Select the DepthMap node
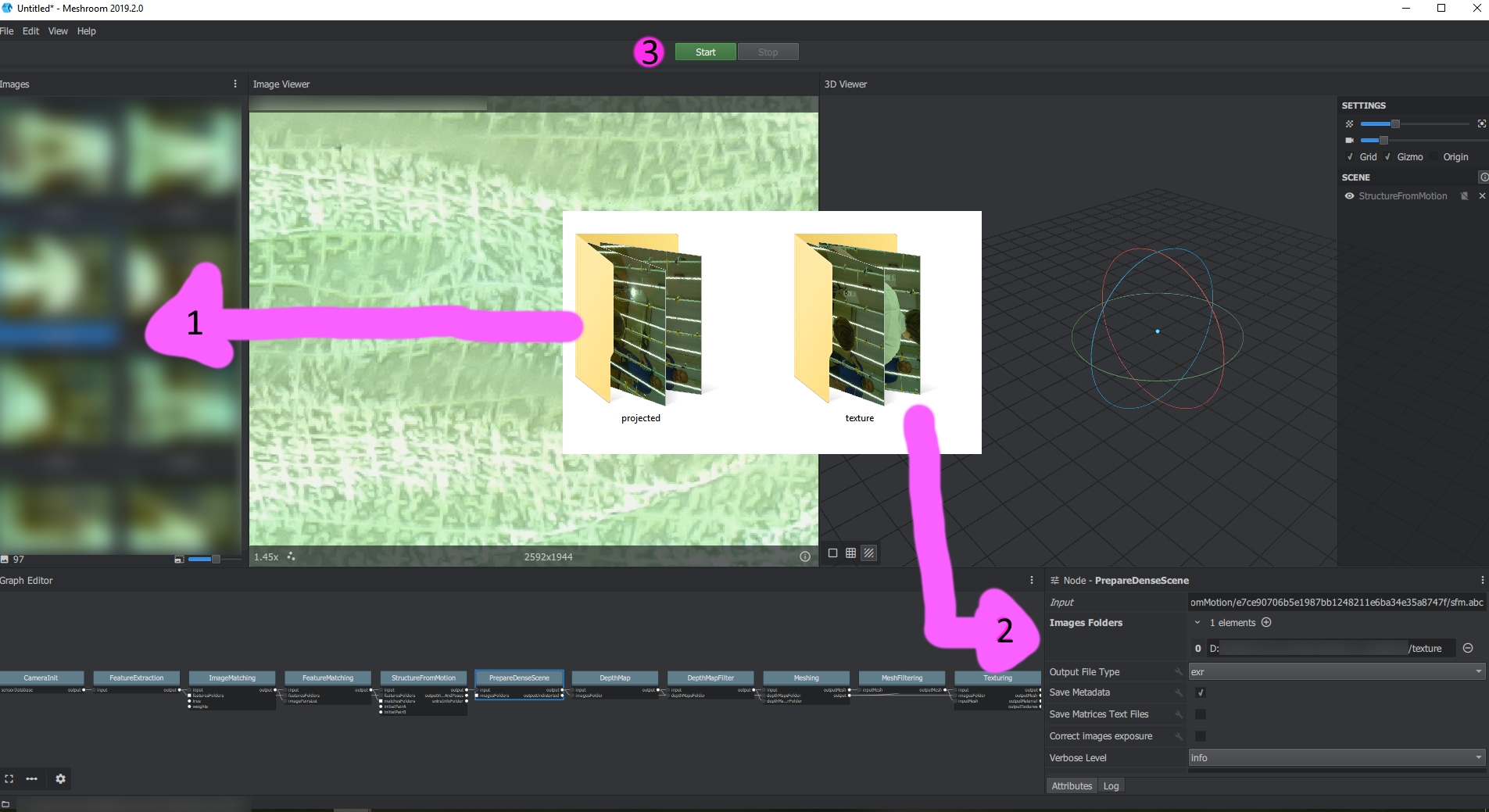 click(615, 678)
